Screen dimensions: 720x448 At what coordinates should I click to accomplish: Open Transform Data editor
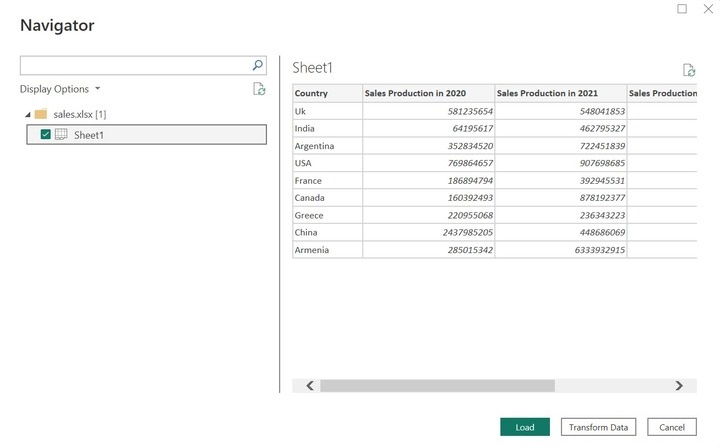tap(598, 427)
